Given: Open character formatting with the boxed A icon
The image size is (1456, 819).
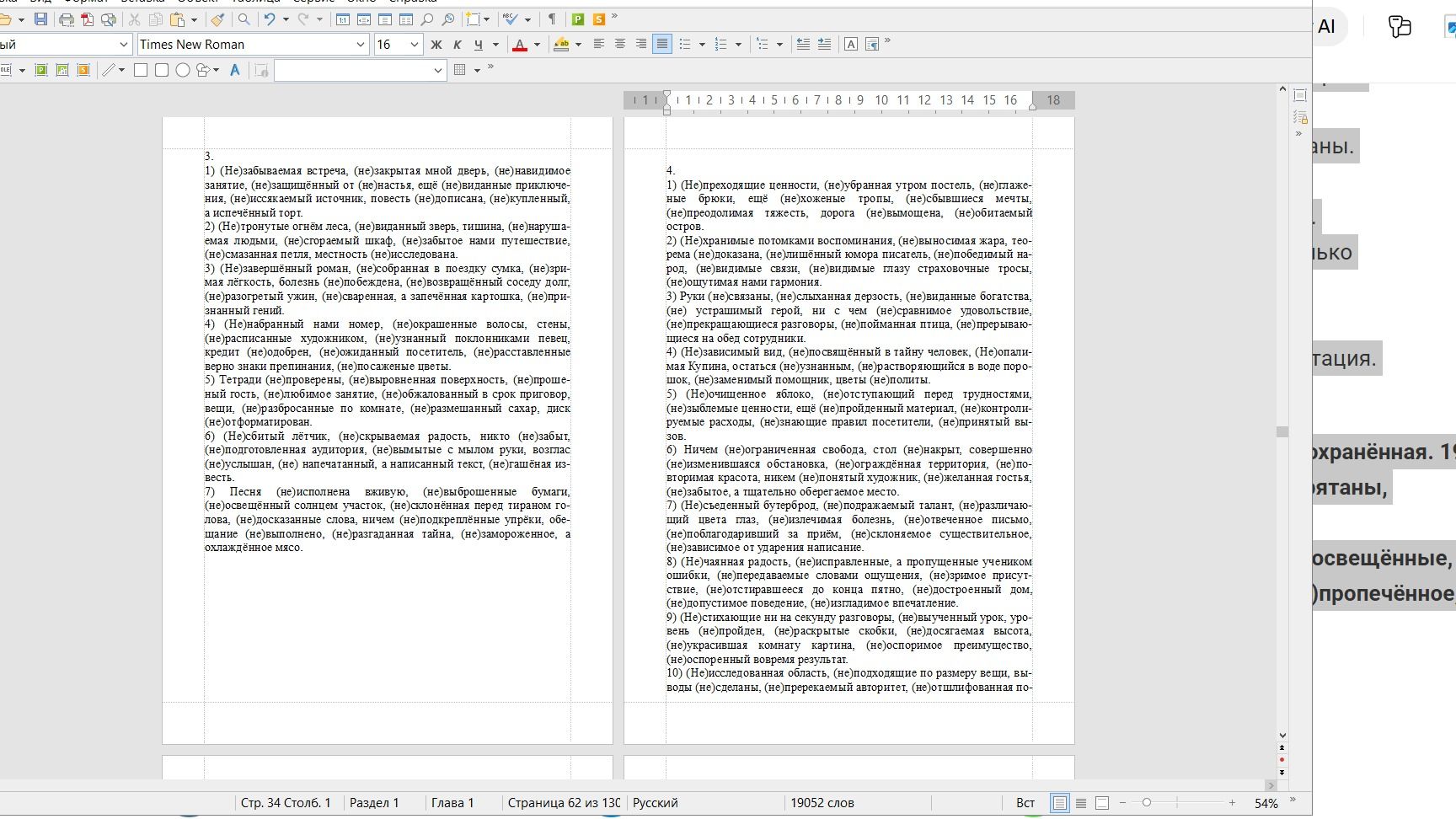Looking at the screenshot, I should (x=851, y=45).
